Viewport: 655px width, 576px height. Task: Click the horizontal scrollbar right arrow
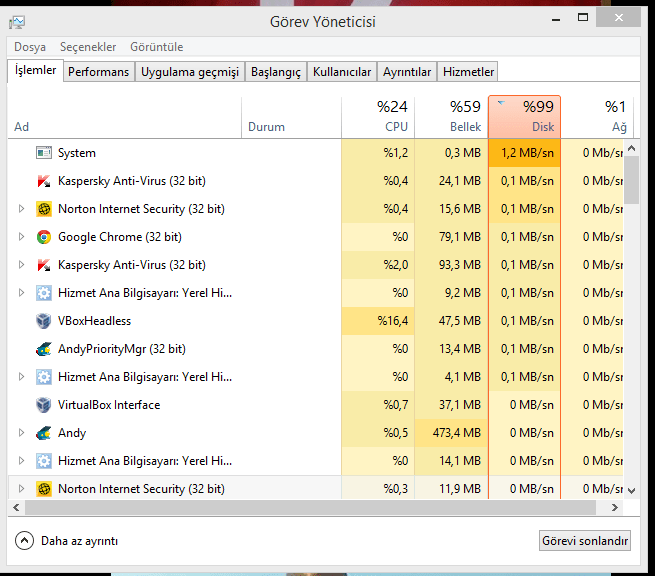tap(614, 507)
